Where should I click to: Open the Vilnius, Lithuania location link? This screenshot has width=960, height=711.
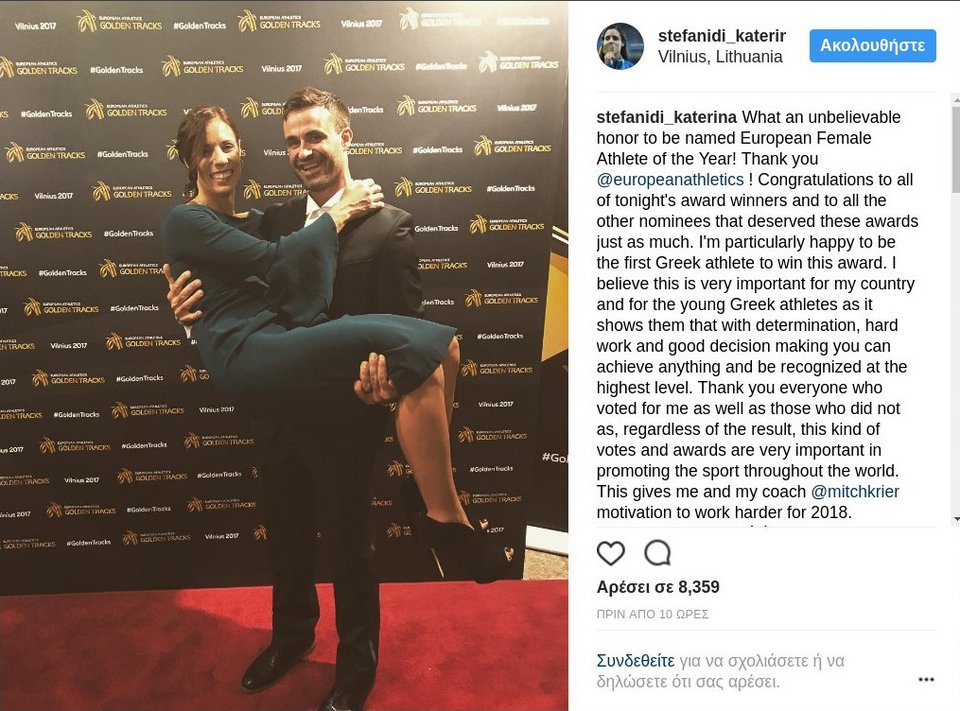720,56
